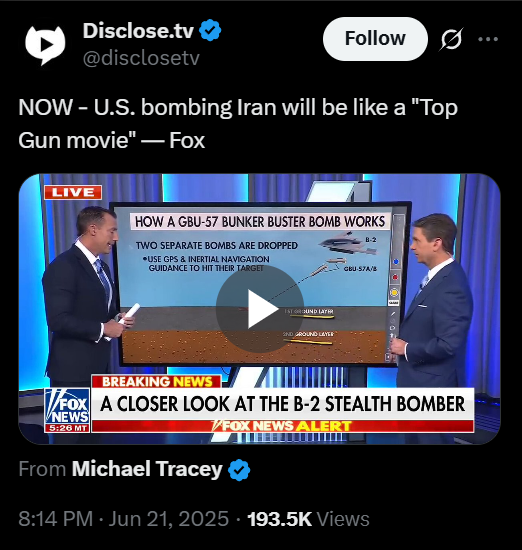Click the Follow button
This screenshot has height=550, width=522.
(375, 39)
